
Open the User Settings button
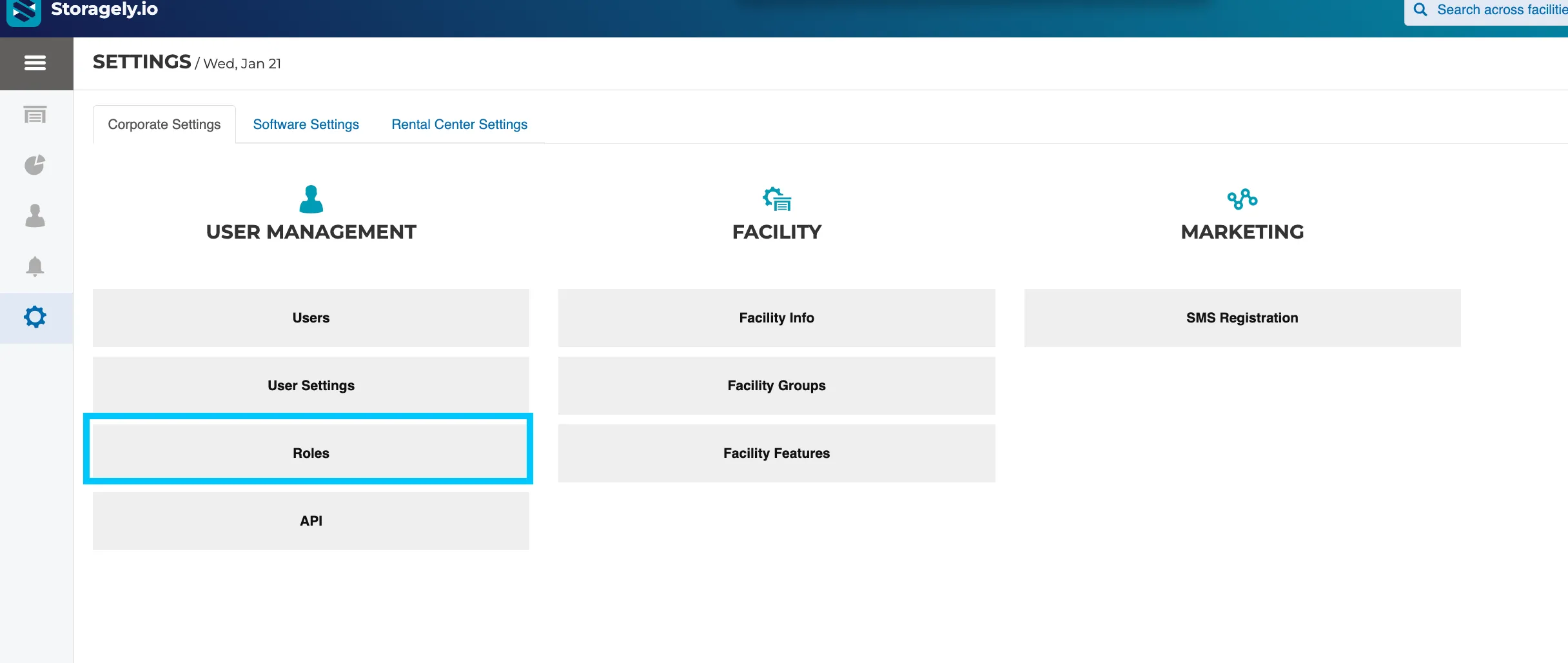coord(311,386)
